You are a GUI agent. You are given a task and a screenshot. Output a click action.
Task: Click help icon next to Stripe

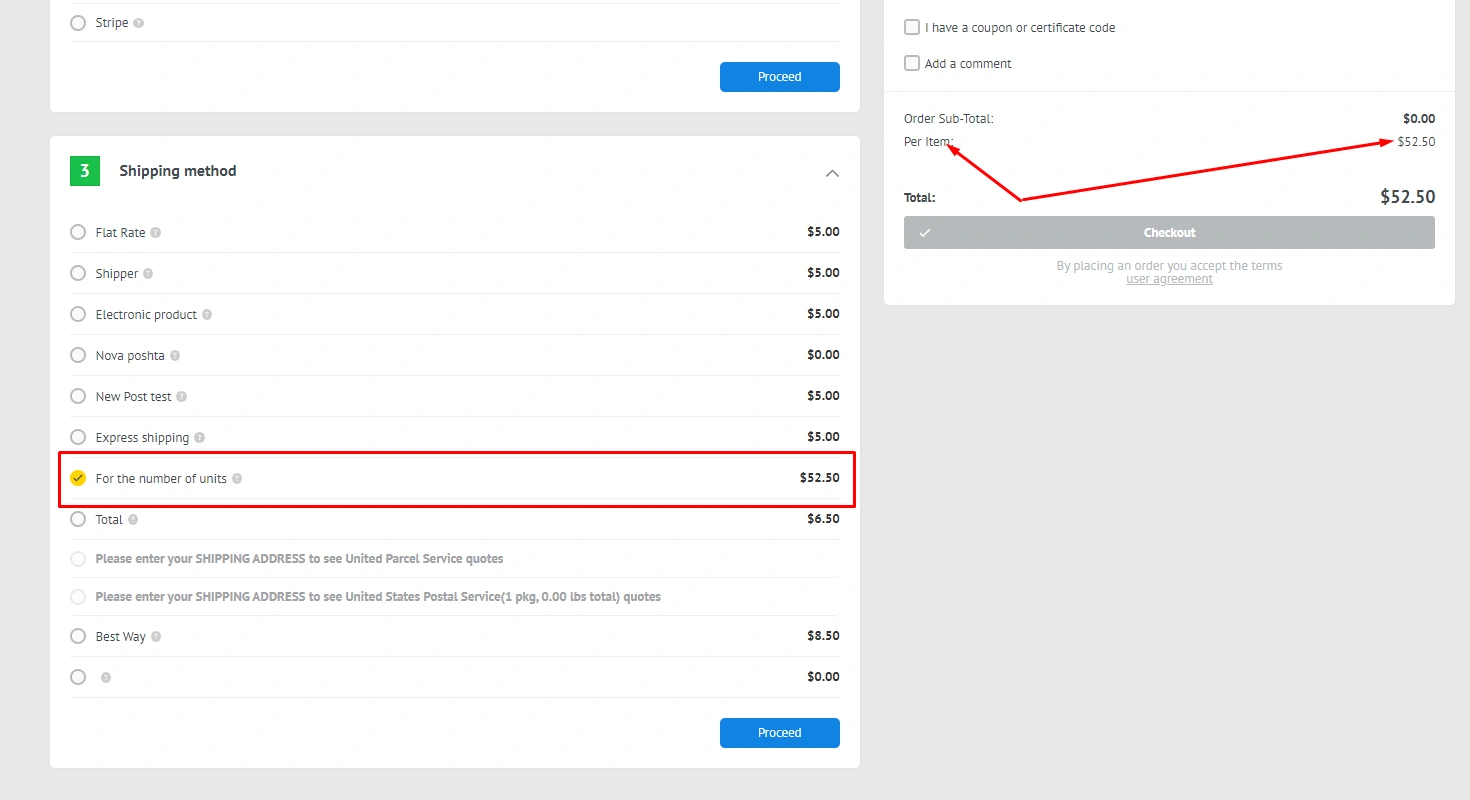[138, 23]
